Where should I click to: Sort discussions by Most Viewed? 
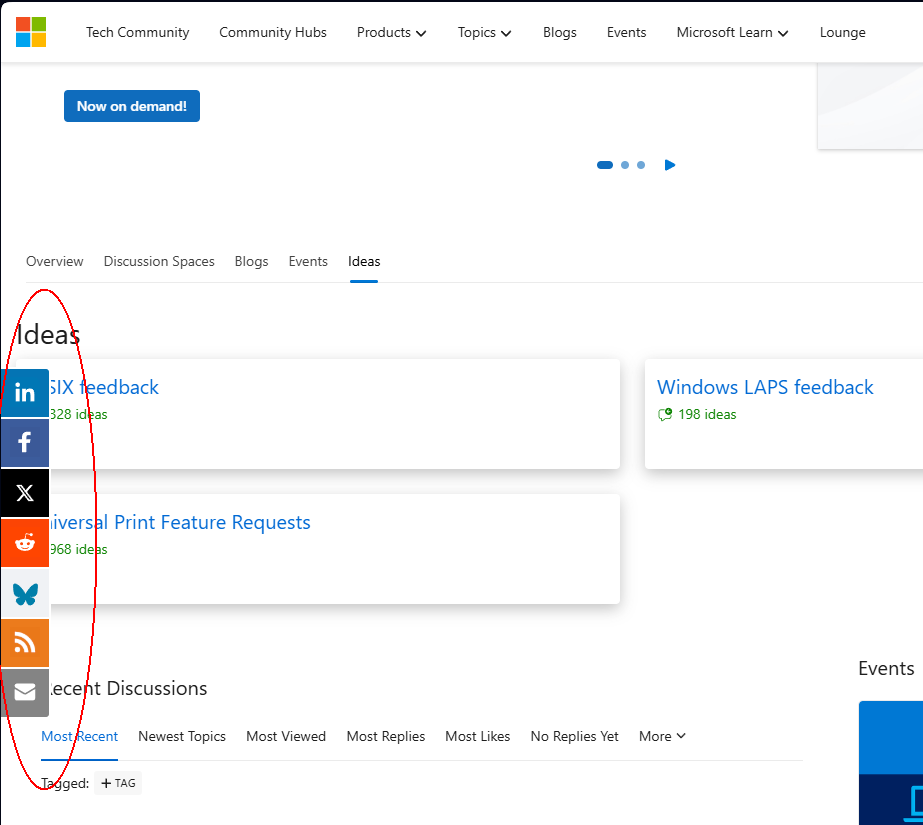pyautogui.click(x=286, y=736)
